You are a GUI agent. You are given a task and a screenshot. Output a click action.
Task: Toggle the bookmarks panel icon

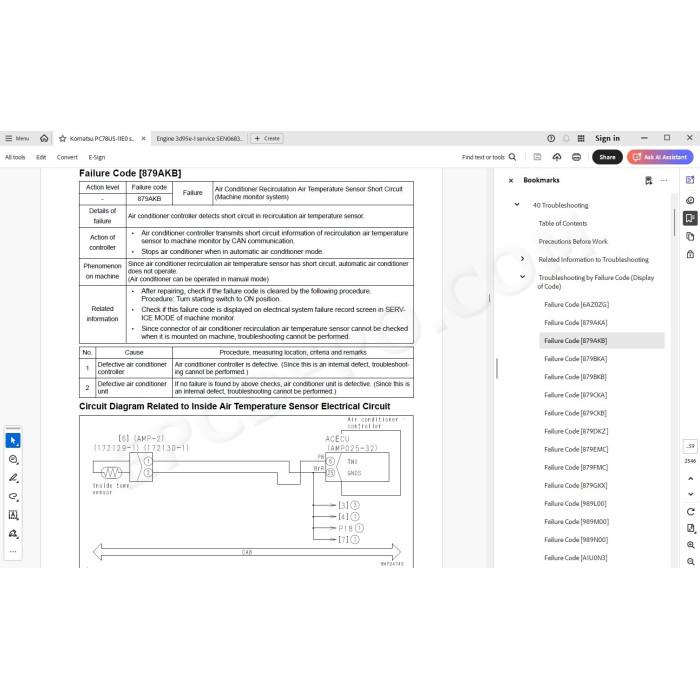click(690, 218)
